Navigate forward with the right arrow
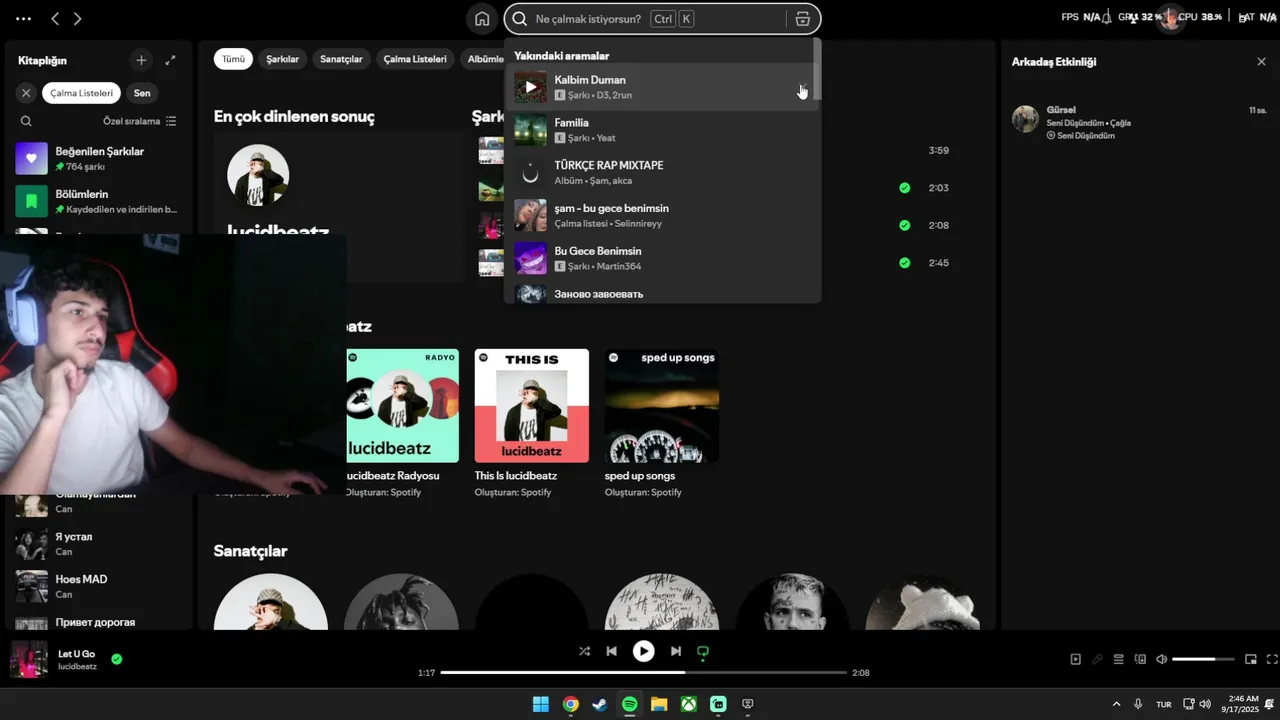The image size is (1280, 720). pos(78,19)
